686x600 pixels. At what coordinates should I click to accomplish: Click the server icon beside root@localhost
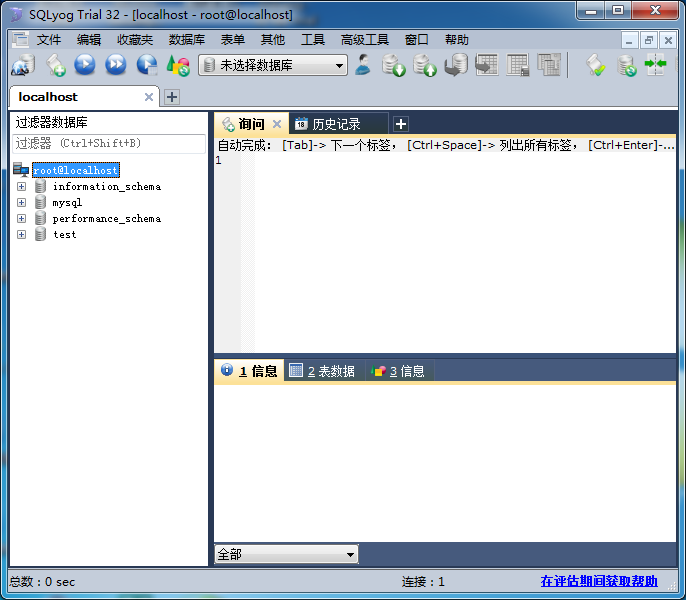[21, 170]
